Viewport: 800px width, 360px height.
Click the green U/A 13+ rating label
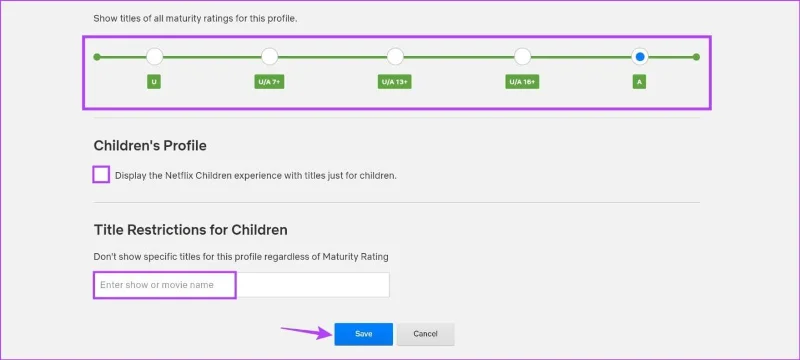(x=395, y=82)
